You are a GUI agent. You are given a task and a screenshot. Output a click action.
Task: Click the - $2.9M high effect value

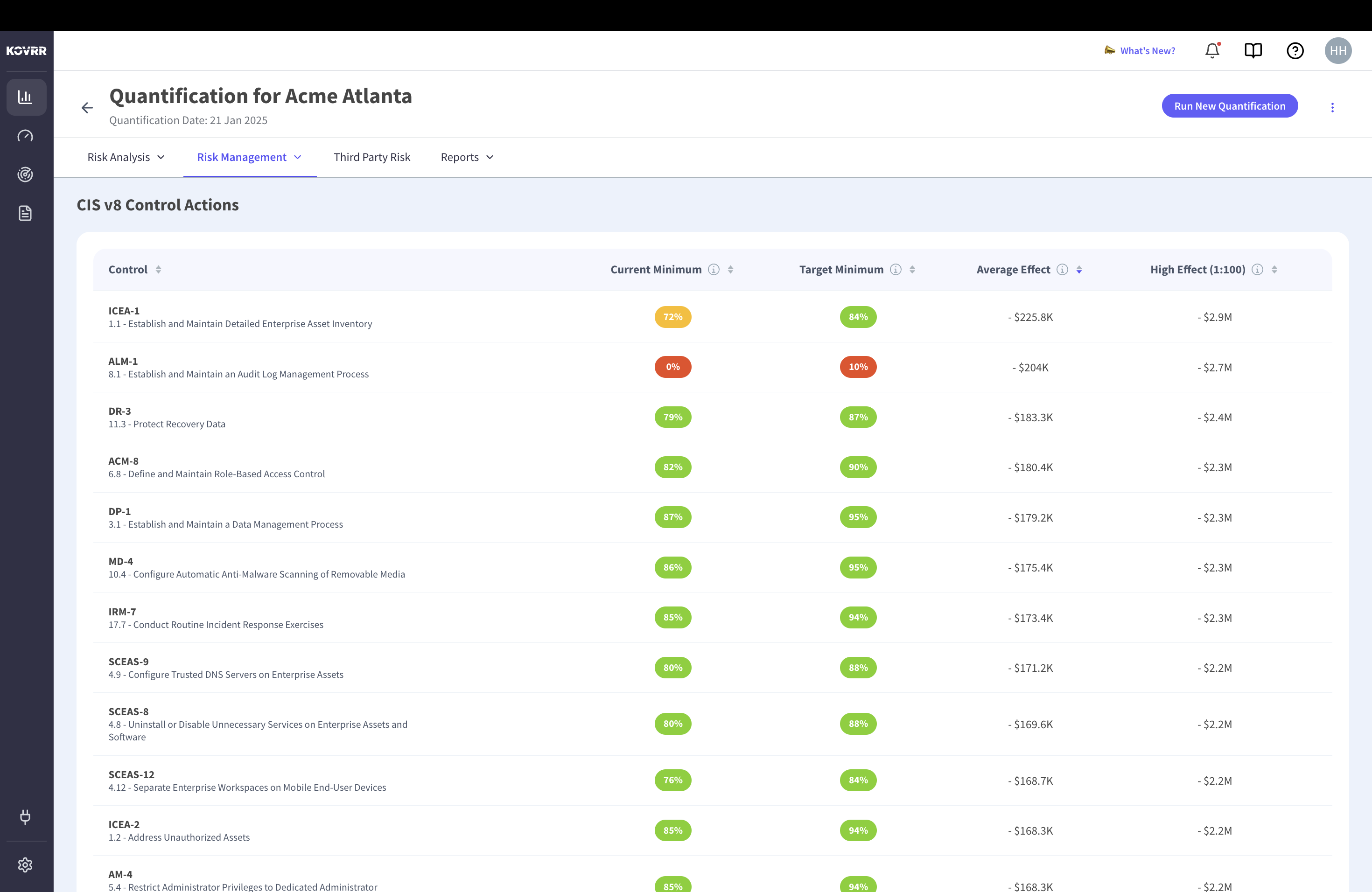pyautogui.click(x=1215, y=318)
